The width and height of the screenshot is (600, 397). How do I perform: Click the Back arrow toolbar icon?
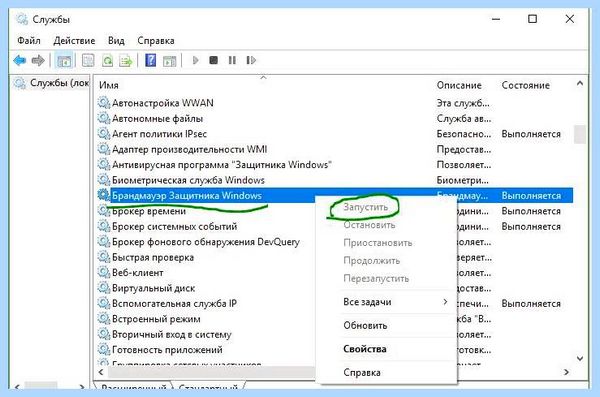click(x=20, y=60)
